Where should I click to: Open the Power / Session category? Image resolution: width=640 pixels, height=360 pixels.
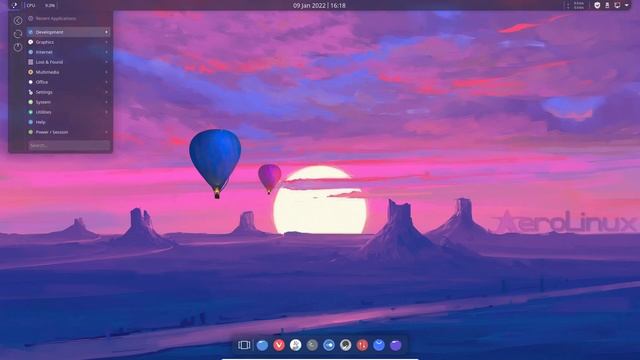[69, 132]
